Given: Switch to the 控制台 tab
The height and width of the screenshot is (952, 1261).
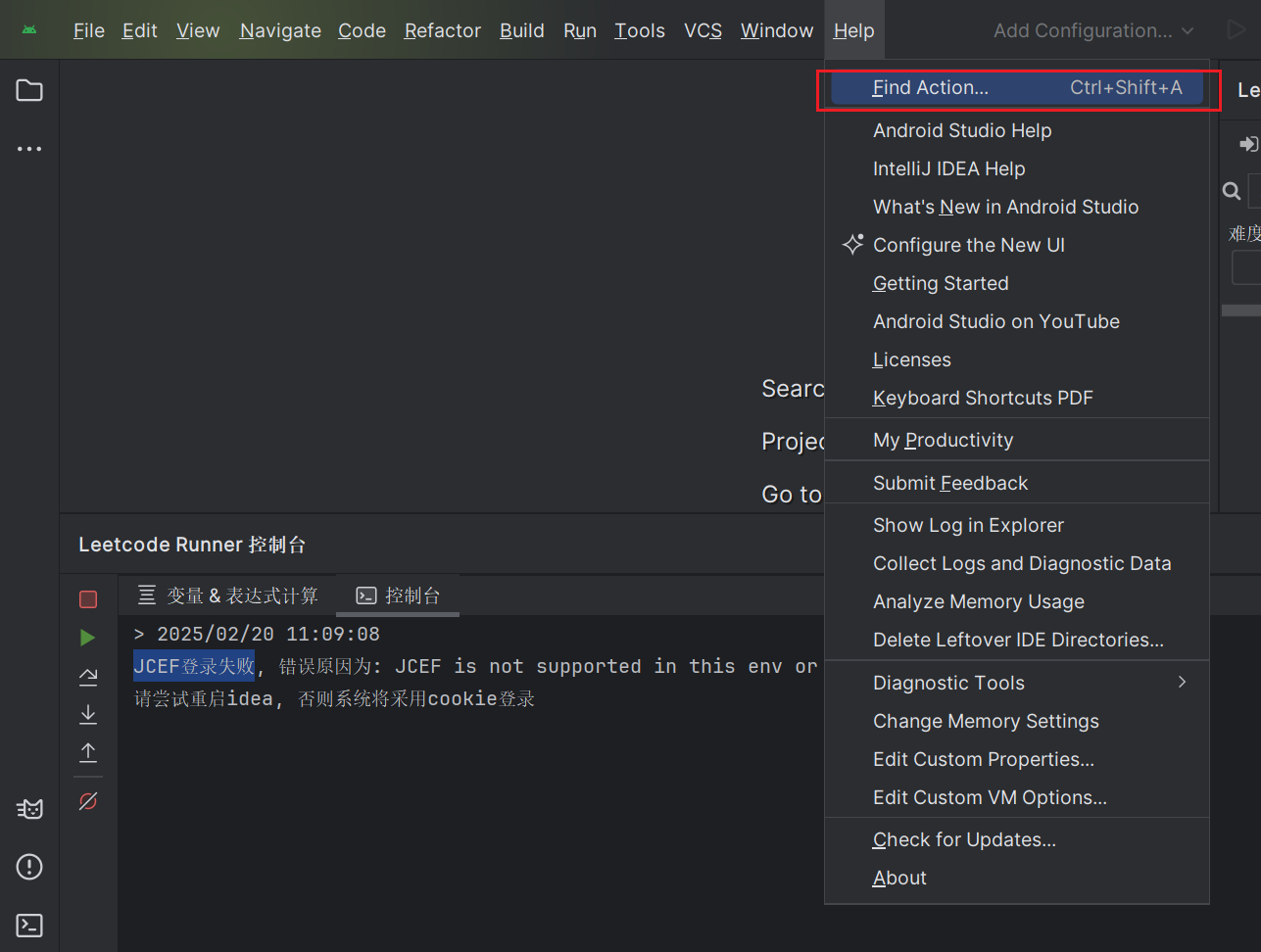Looking at the screenshot, I should click(x=398, y=595).
